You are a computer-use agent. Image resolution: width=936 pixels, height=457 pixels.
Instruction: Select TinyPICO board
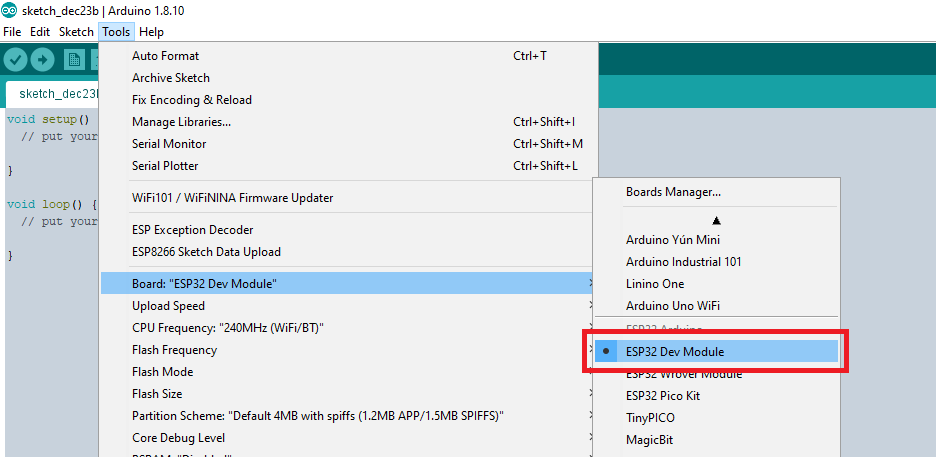(716, 418)
